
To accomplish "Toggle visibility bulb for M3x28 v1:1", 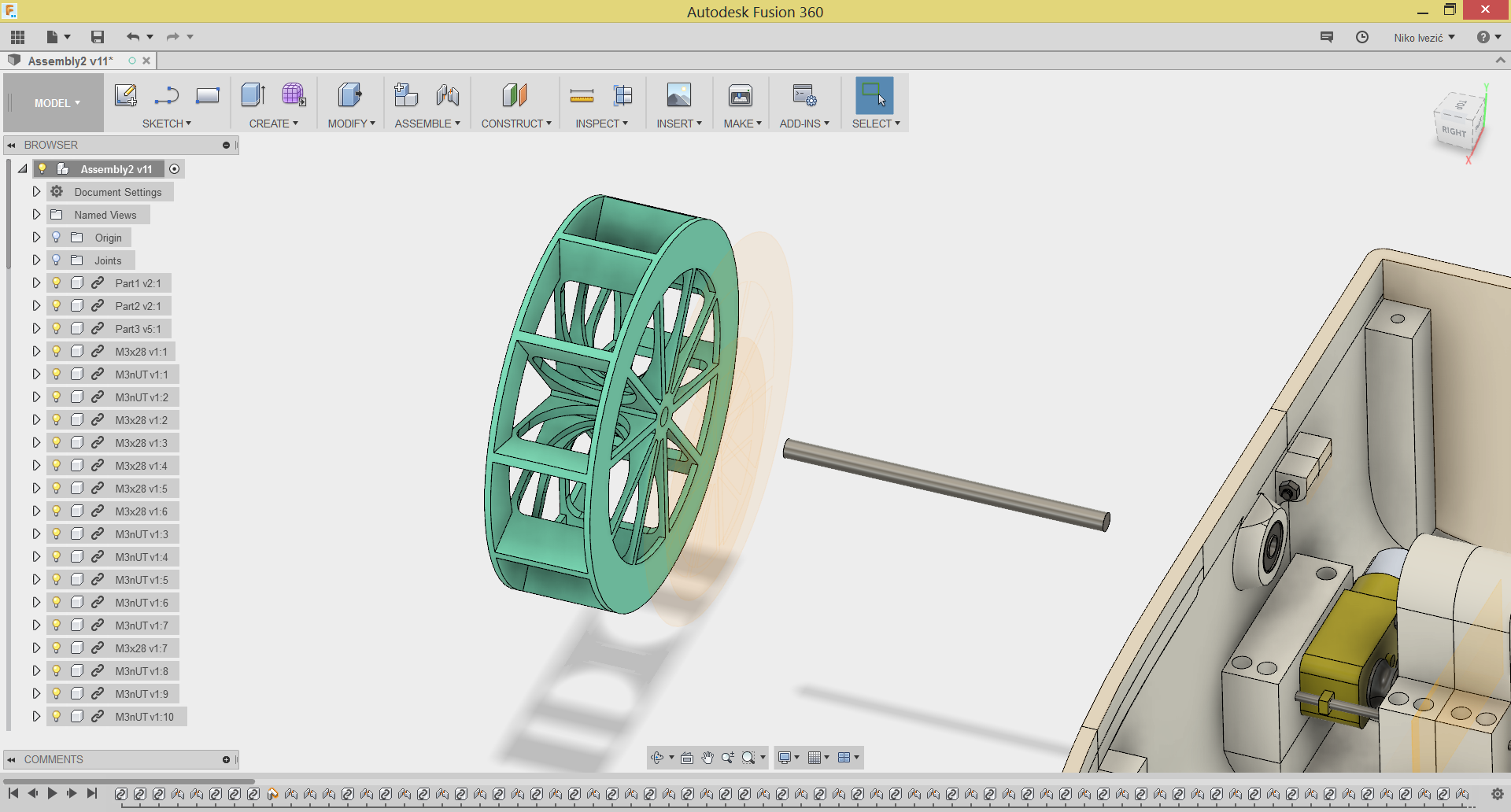I will 57,351.
